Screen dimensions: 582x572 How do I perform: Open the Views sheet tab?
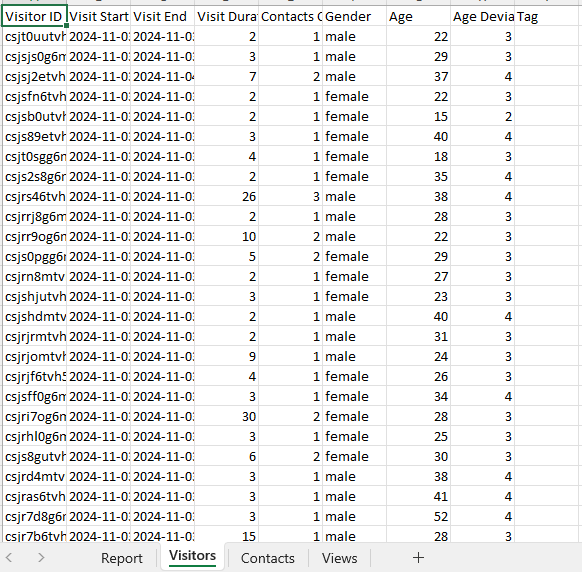click(x=340, y=558)
